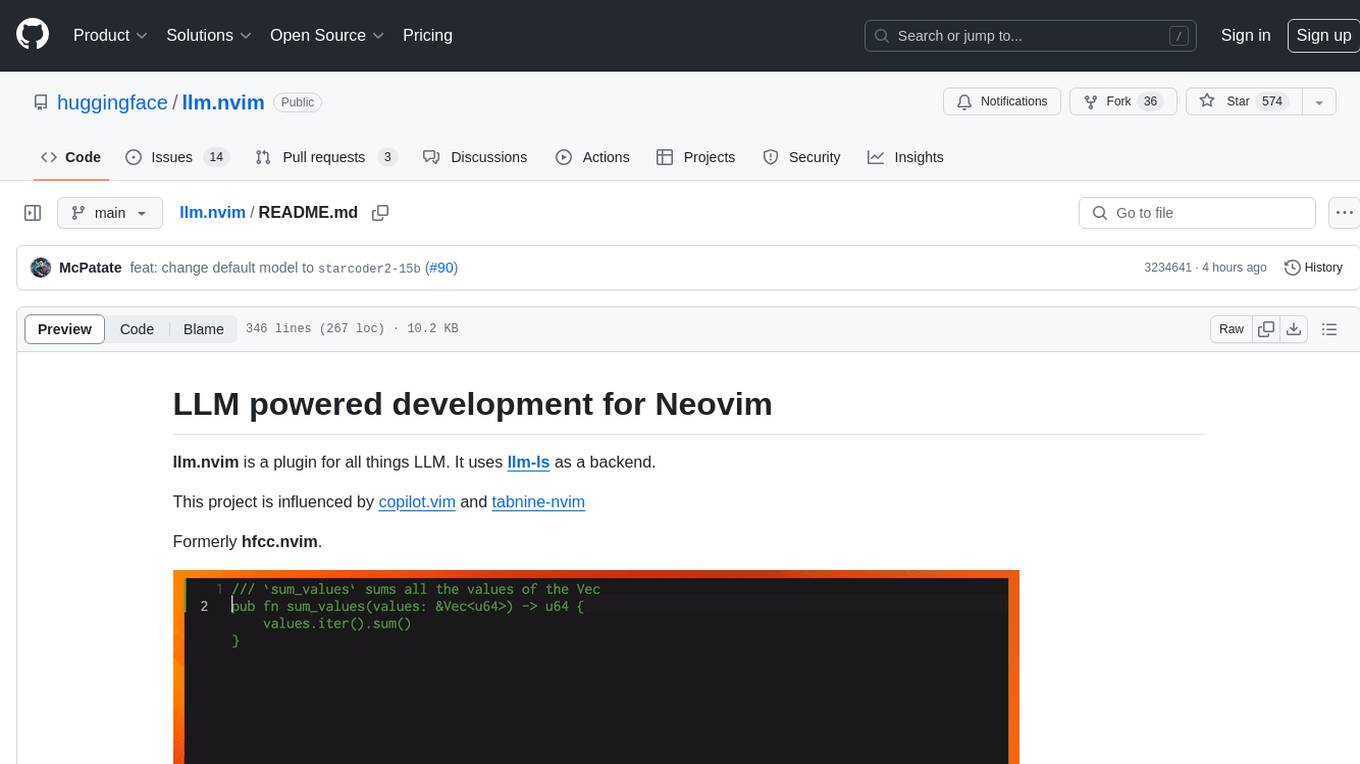Open McPatate author link
Viewport: 1360px width, 764px height.
[x=90, y=267]
